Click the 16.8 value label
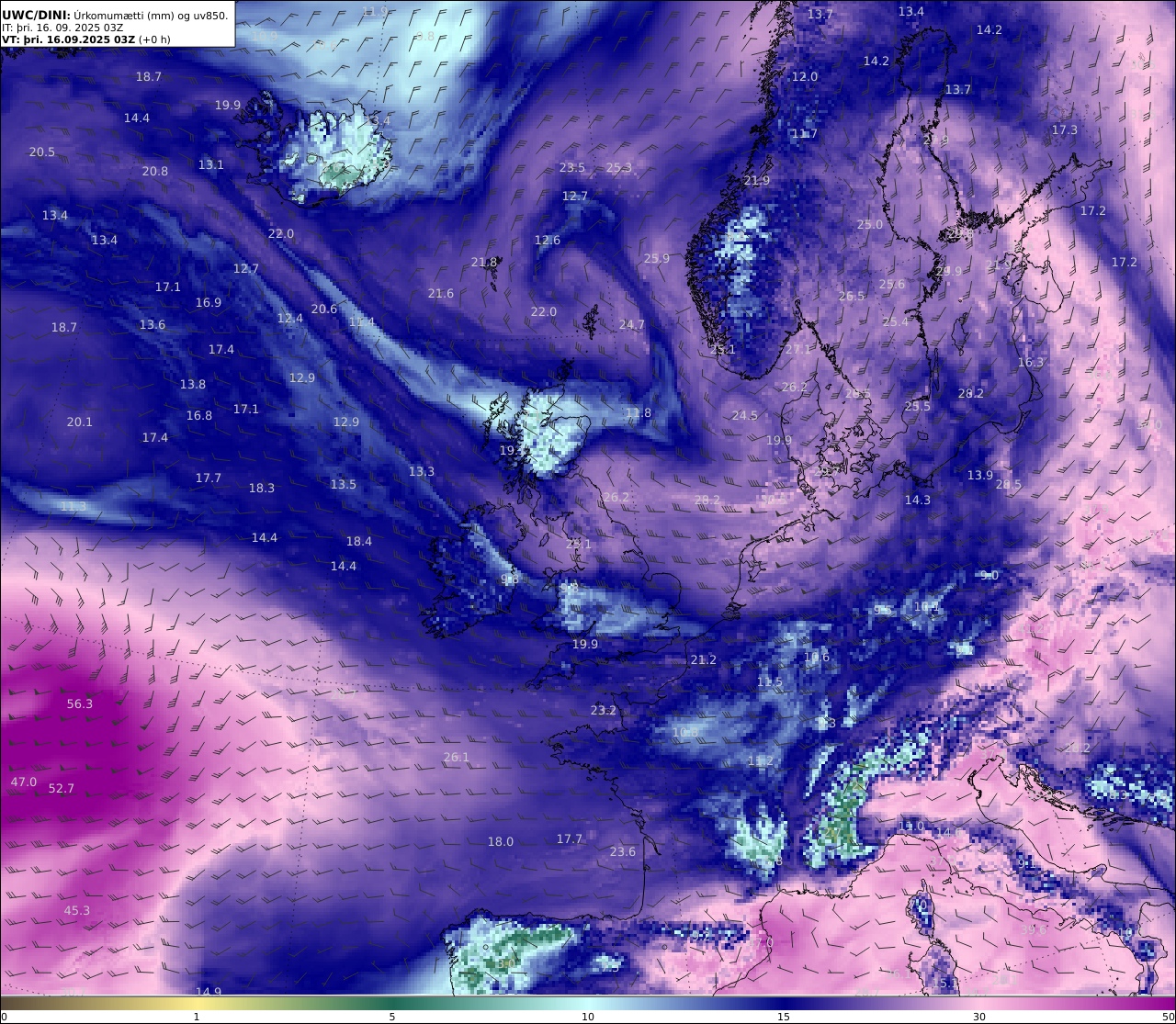 [199, 416]
